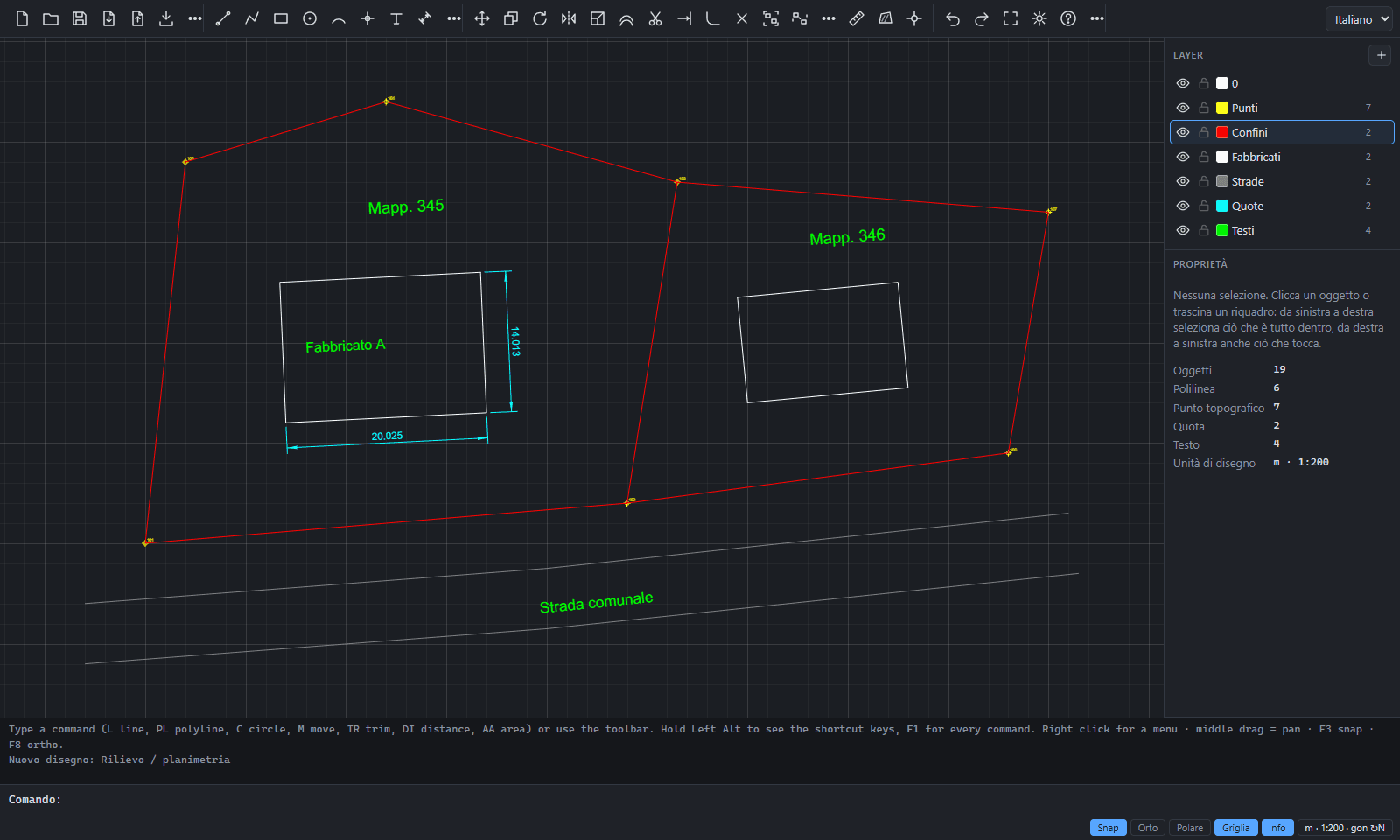Expand more draw tools after the dimension tool
The width and height of the screenshot is (1400, 840).
[454, 18]
